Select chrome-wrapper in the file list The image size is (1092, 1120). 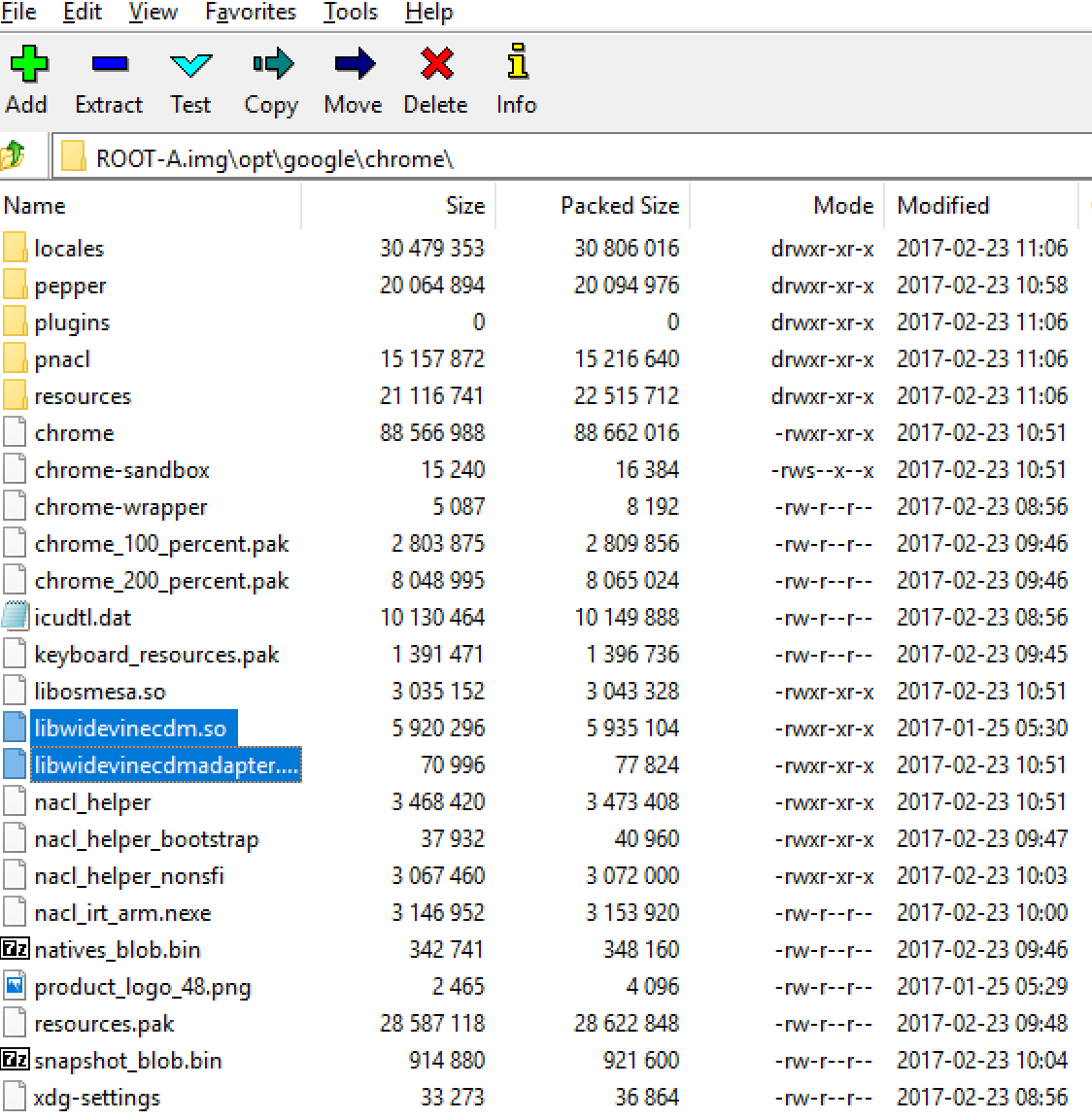tap(120, 507)
